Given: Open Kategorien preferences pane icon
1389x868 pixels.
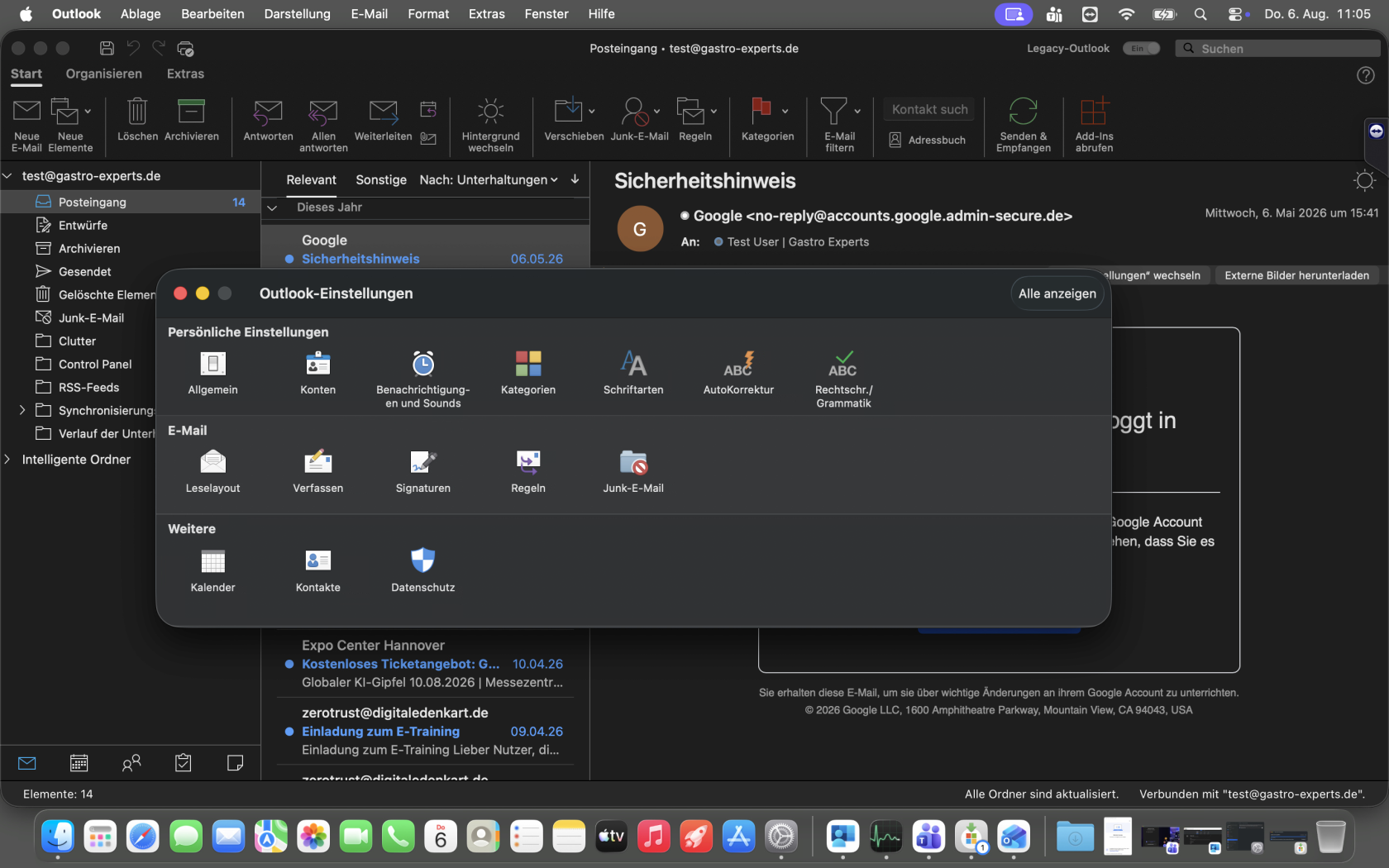Looking at the screenshot, I should 528,373.
